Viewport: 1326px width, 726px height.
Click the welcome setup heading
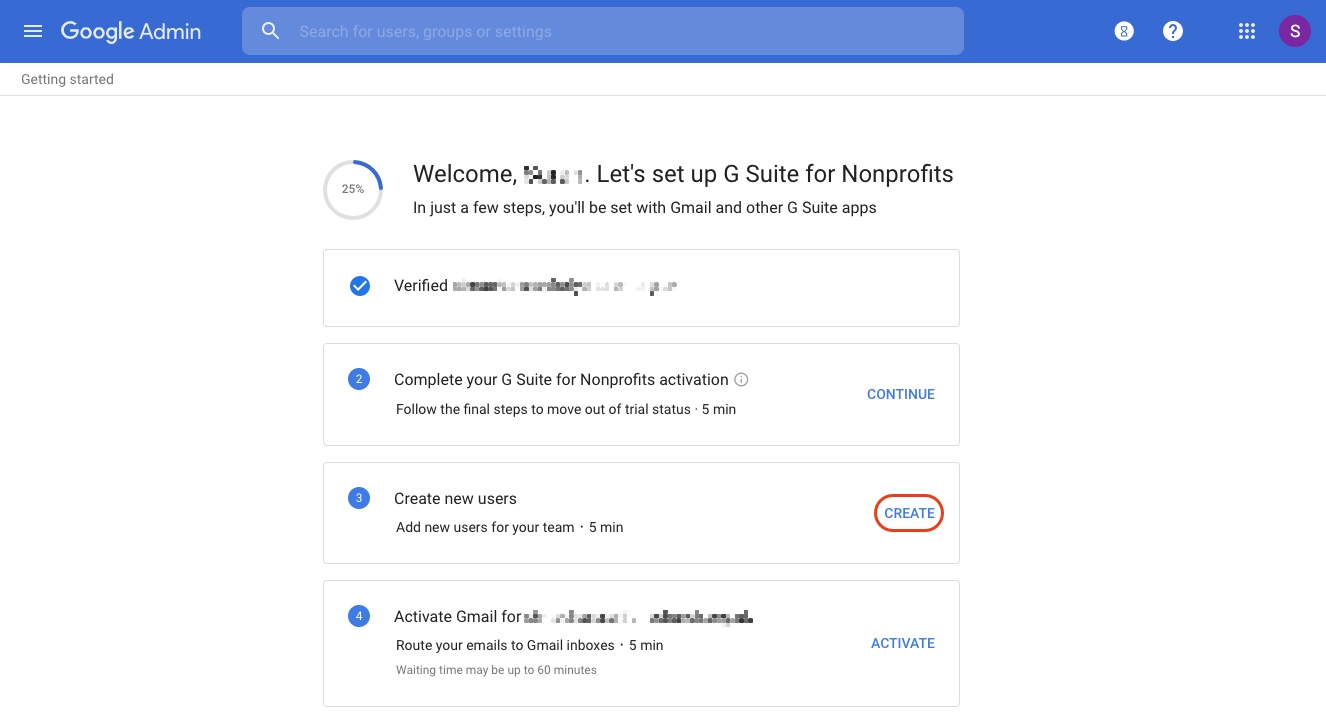click(x=683, y=174)
